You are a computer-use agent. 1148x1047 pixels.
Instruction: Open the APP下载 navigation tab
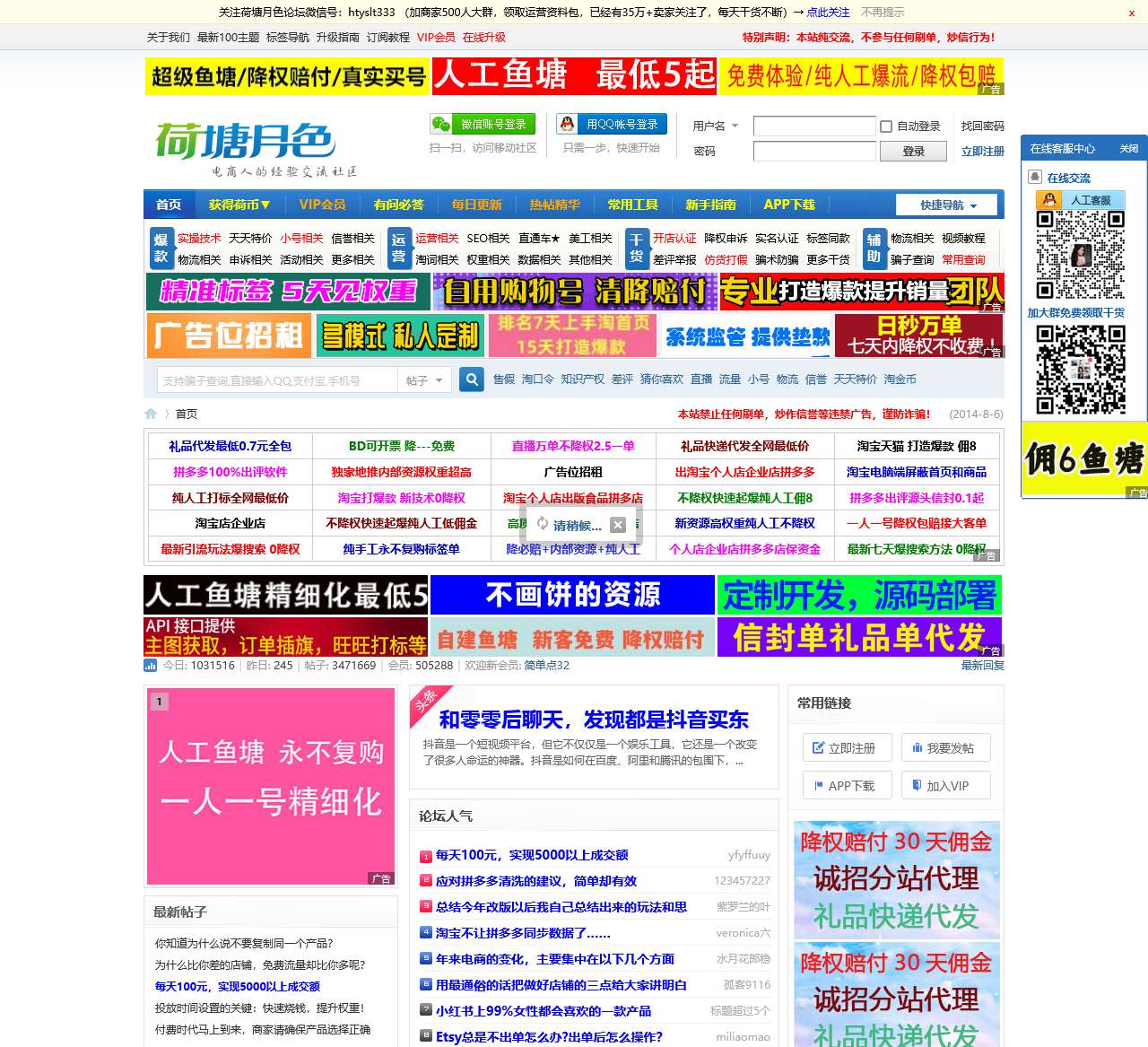click(x=789, y=205)
